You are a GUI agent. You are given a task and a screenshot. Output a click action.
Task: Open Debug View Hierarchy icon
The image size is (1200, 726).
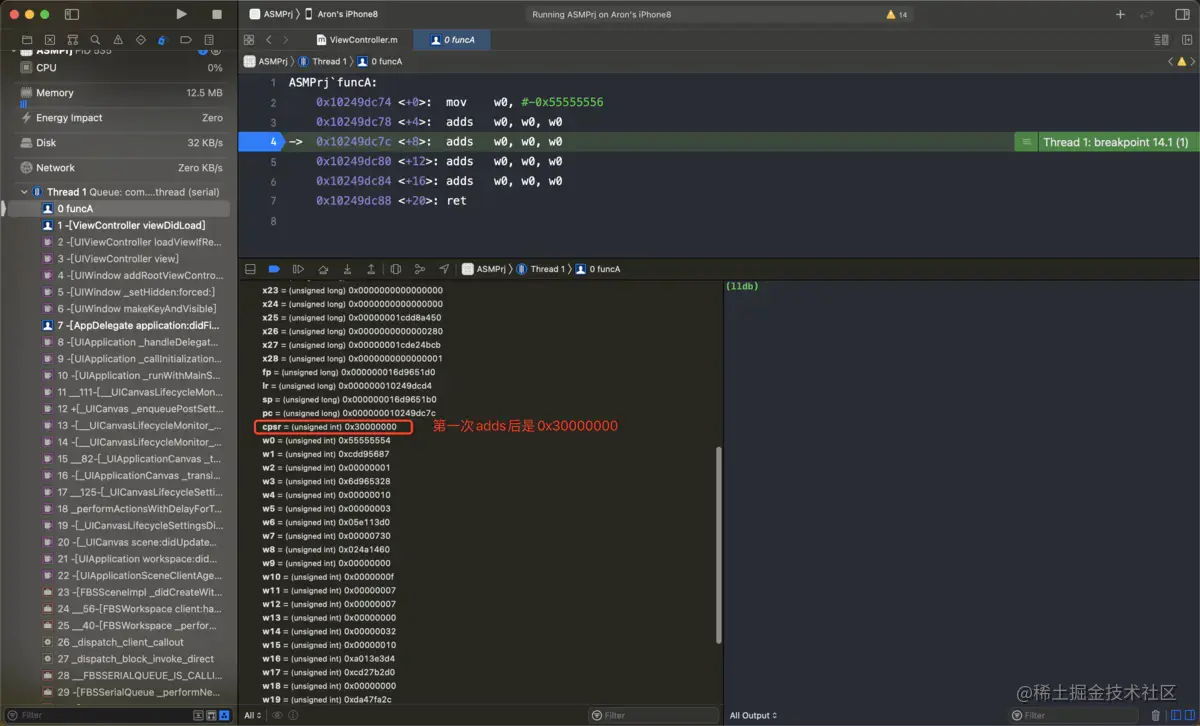tap(396, 269)
